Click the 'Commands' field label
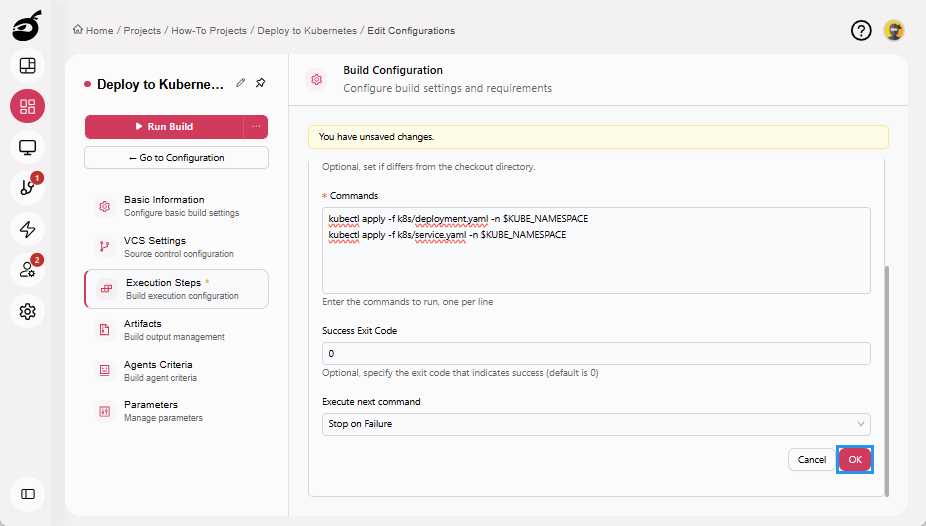This screenshot has width=926, height=526. [x=354, y=195]
